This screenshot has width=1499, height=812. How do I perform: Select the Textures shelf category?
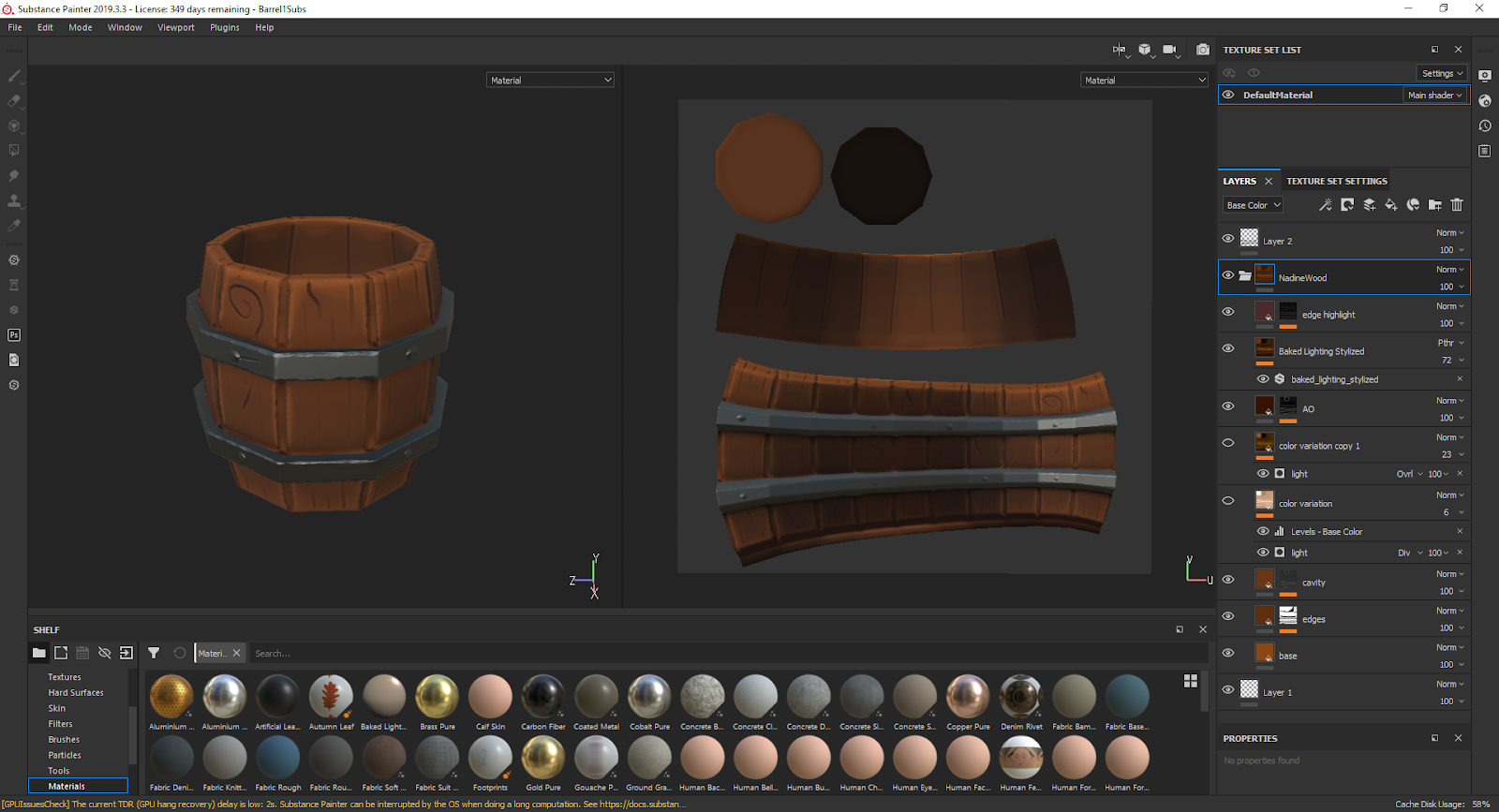65,677
